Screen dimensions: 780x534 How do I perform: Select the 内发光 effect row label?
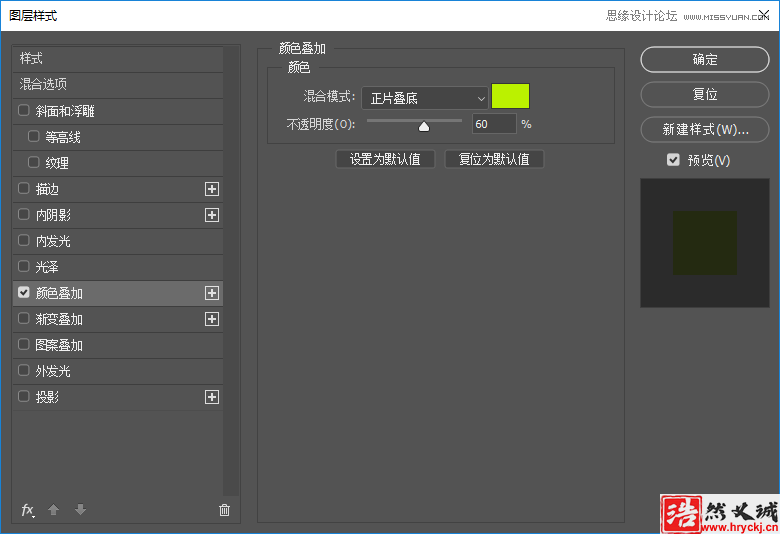click(53, 241)
